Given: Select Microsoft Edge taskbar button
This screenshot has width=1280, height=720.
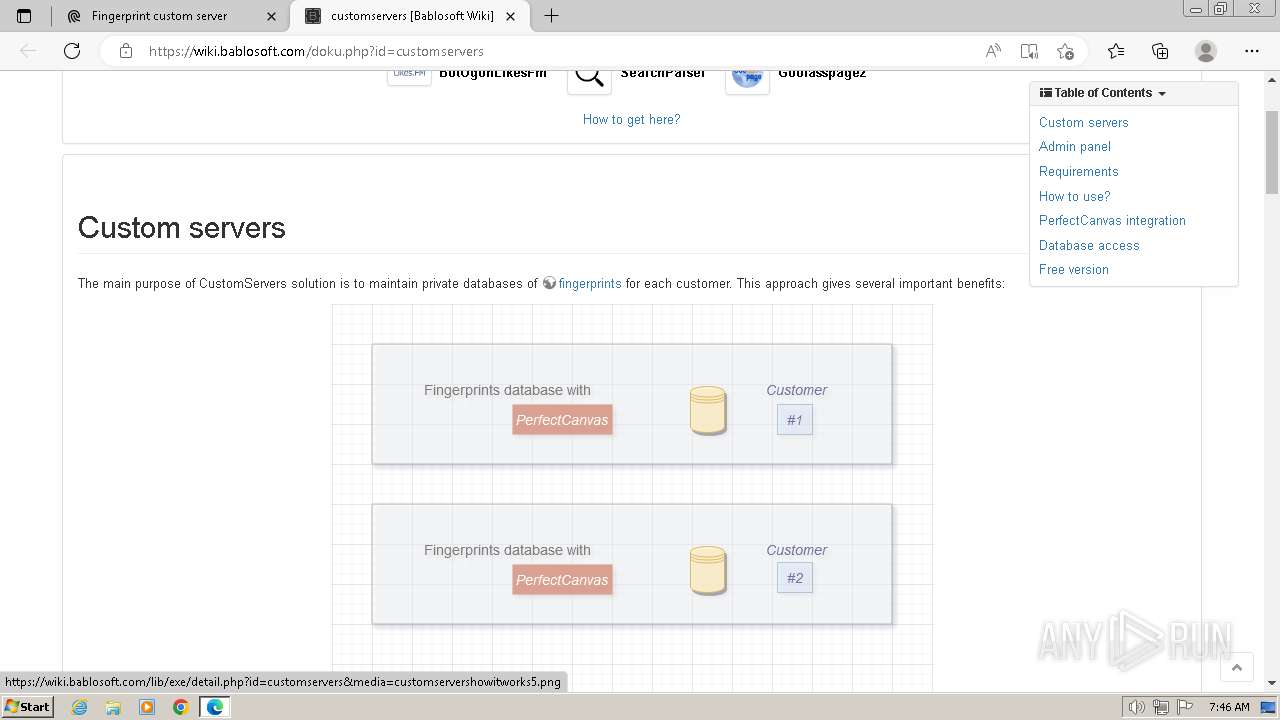Looking at the screenshot, I should point(215,707).
